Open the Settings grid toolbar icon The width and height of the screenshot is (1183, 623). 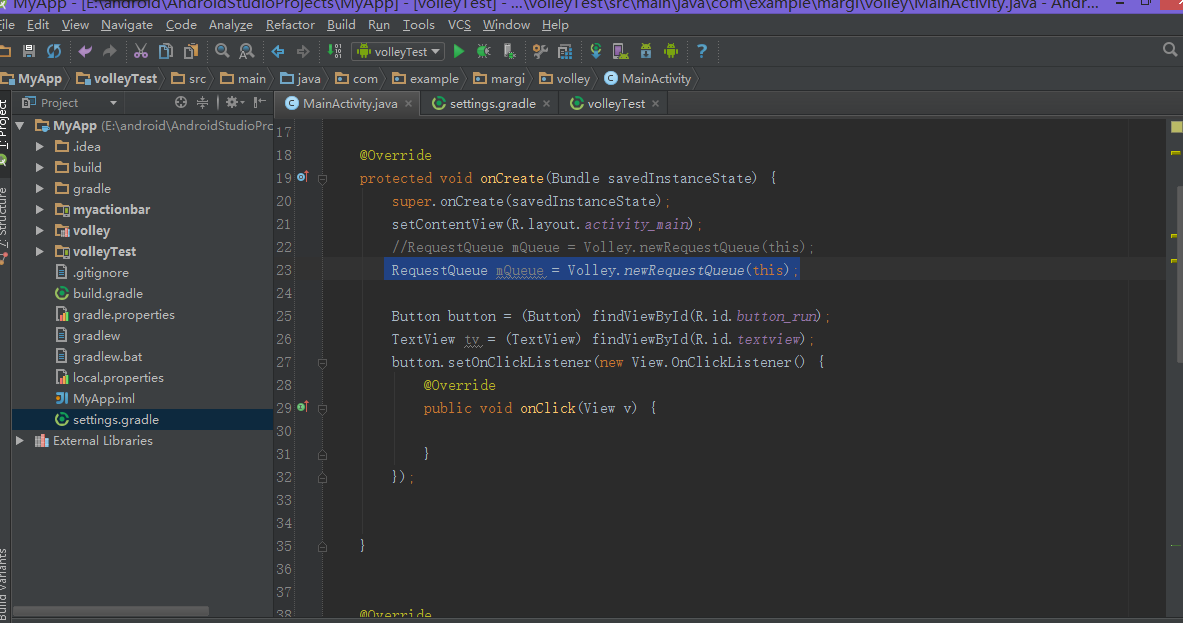click(564, 51)
